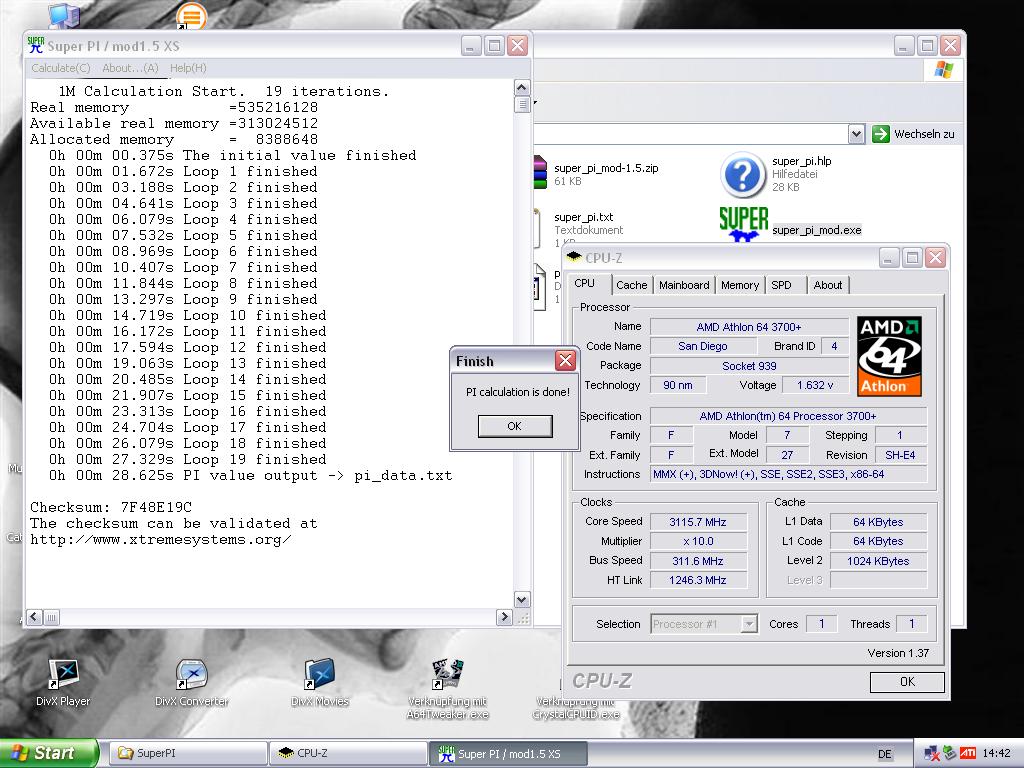Viewport: 1024px width, 768px height.
Task: Maximize the Super PI window
Action: [x=494, y=46]
